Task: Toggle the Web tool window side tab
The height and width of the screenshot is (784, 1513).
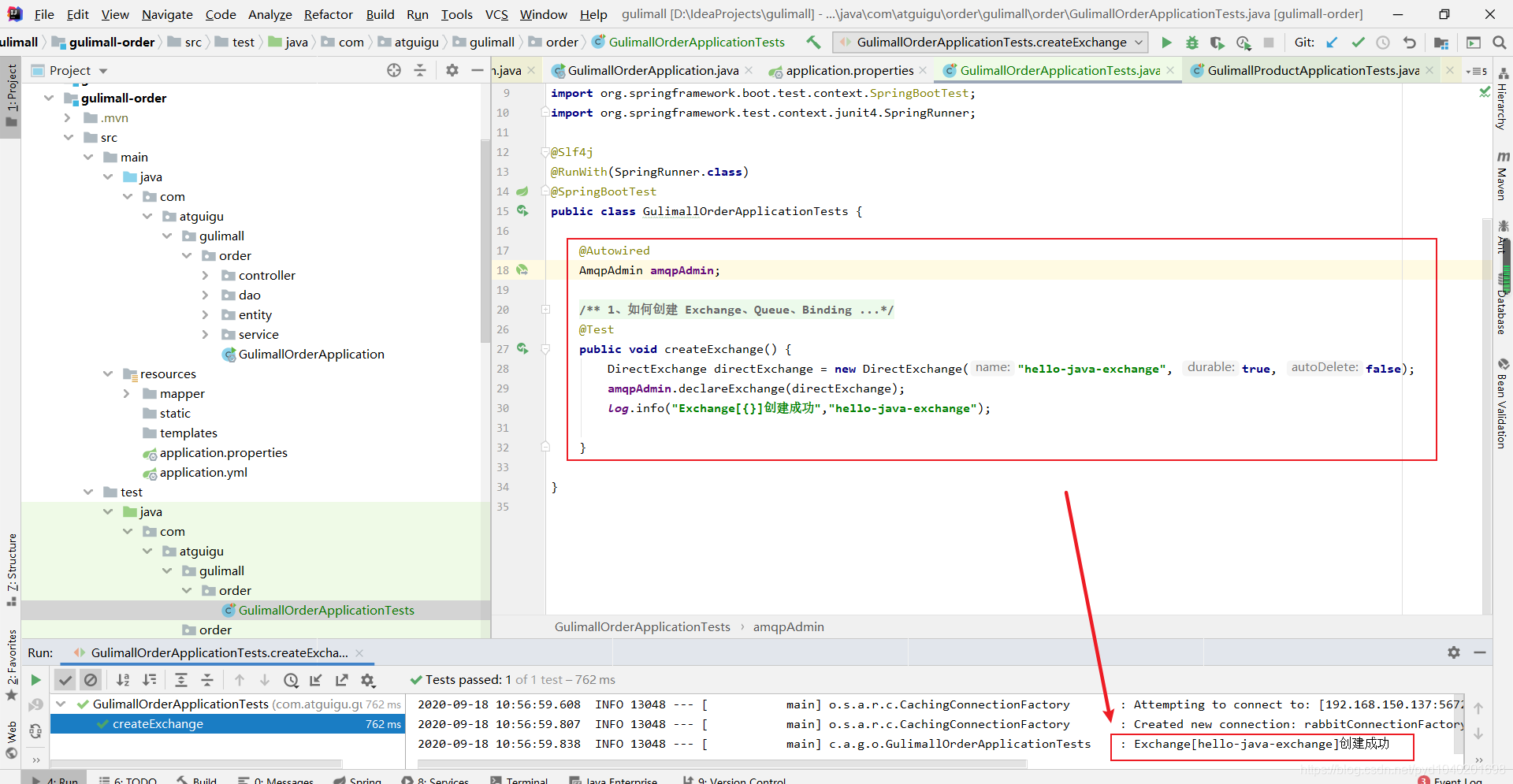Action: point(11,739)
